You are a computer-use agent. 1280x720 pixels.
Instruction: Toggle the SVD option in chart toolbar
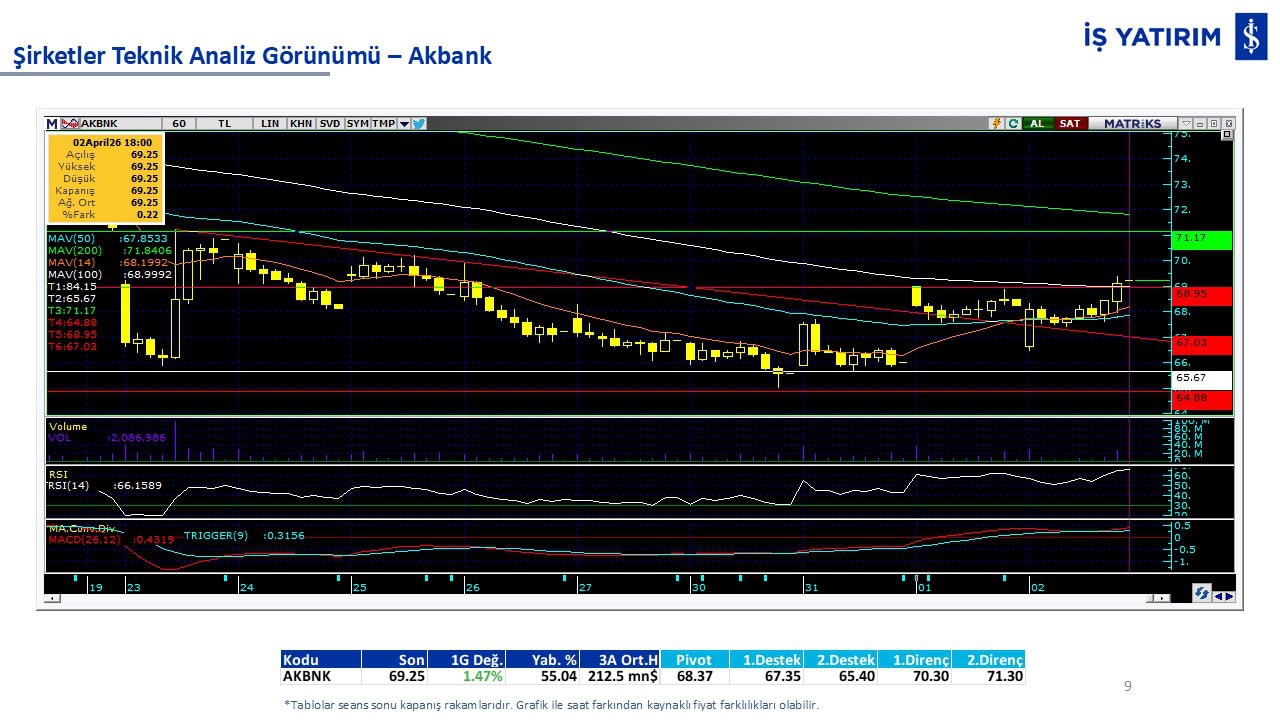pos(329,124)
